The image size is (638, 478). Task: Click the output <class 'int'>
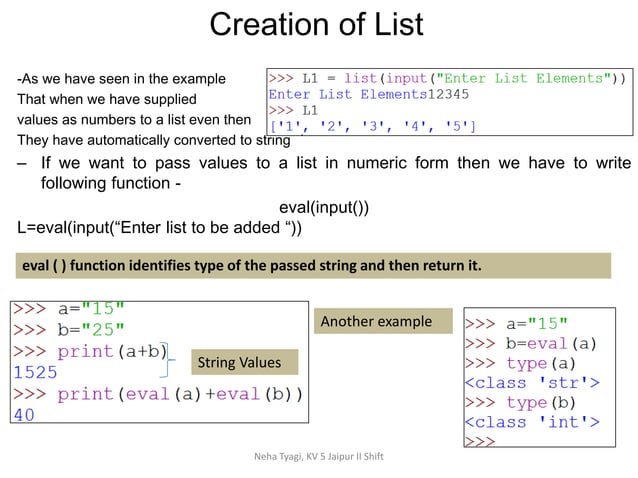tap(532, 422)
